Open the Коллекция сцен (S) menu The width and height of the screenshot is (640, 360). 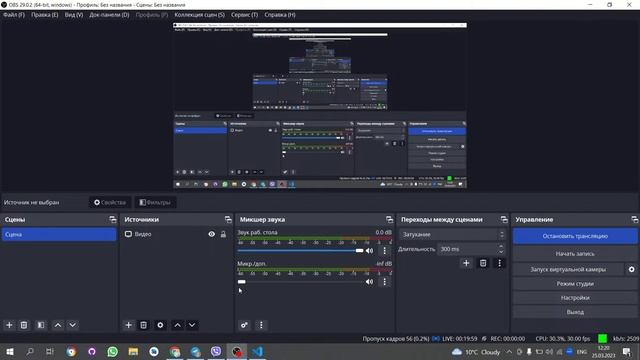[x=200, y=15]
